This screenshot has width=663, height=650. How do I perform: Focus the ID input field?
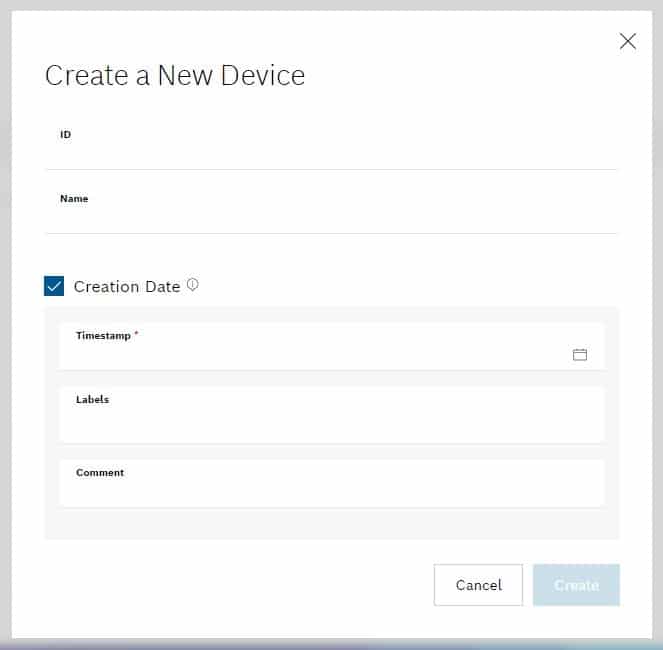pyautogui.click(x=330, y=153)
